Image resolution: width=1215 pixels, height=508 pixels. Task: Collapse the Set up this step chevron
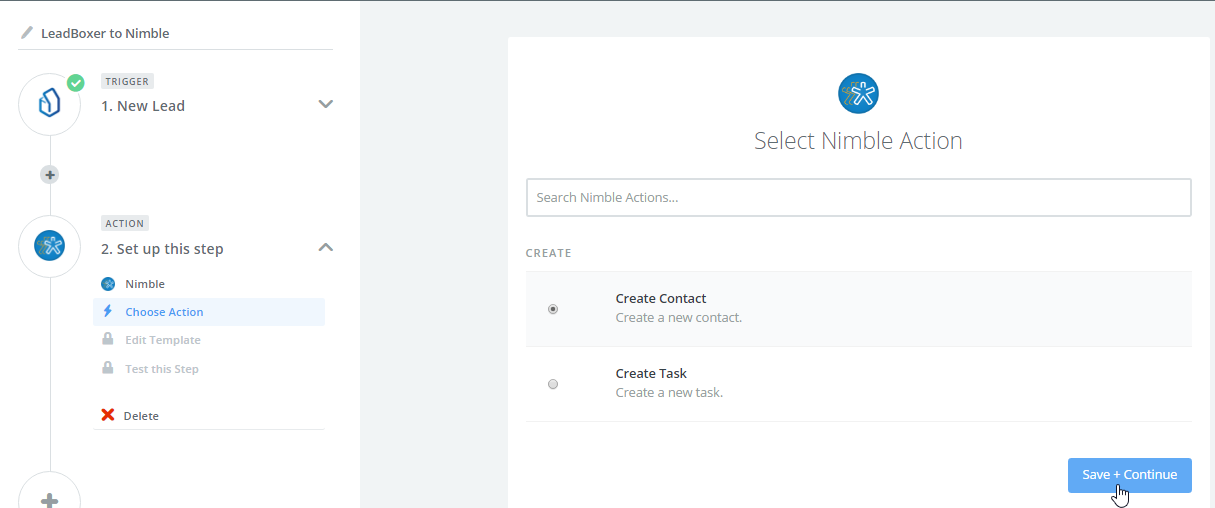(325, 247)
